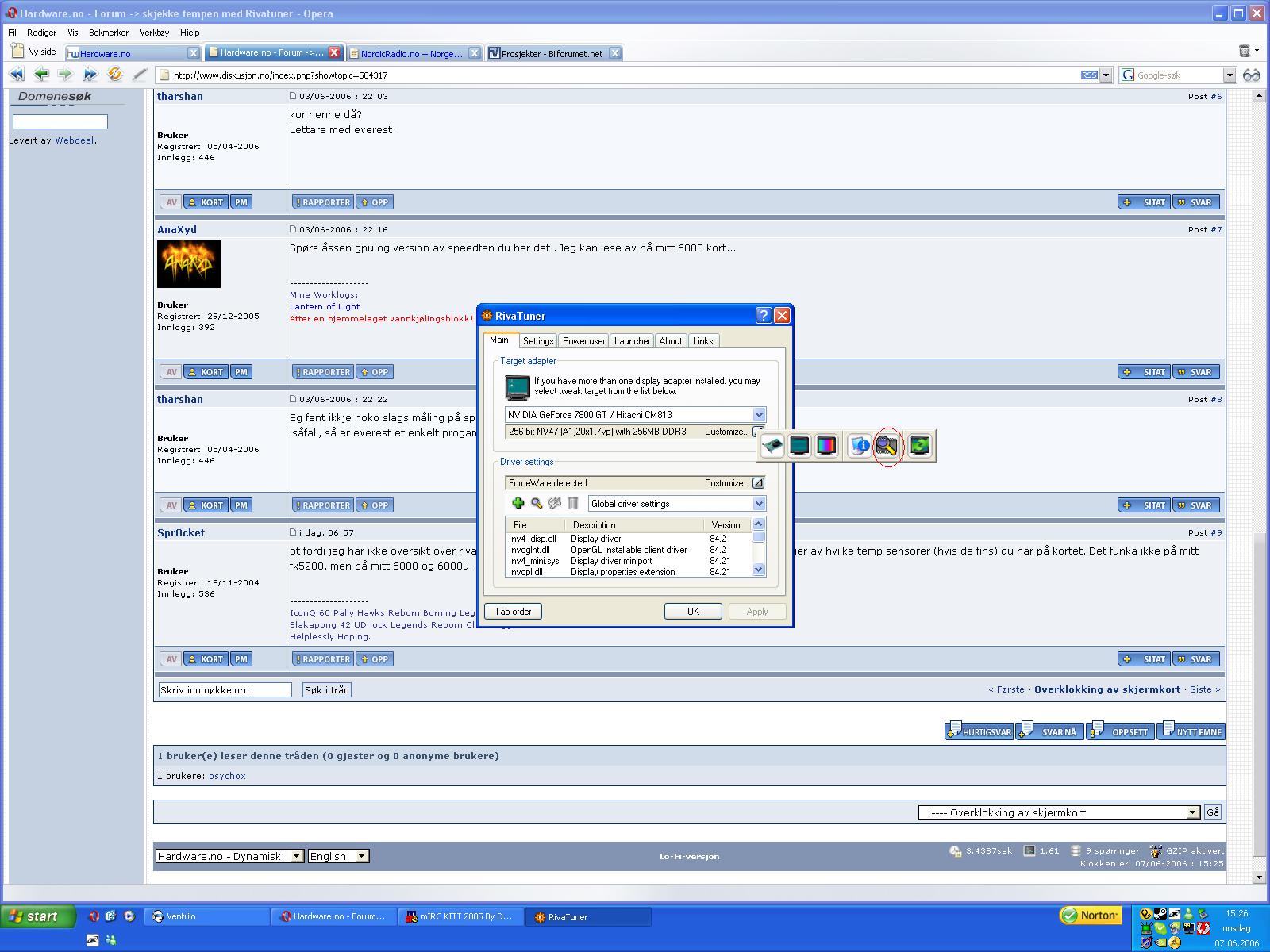Open the Links tab in RivaTuner
This screenshot has width=1270, height=952.
tap(703, 341)
